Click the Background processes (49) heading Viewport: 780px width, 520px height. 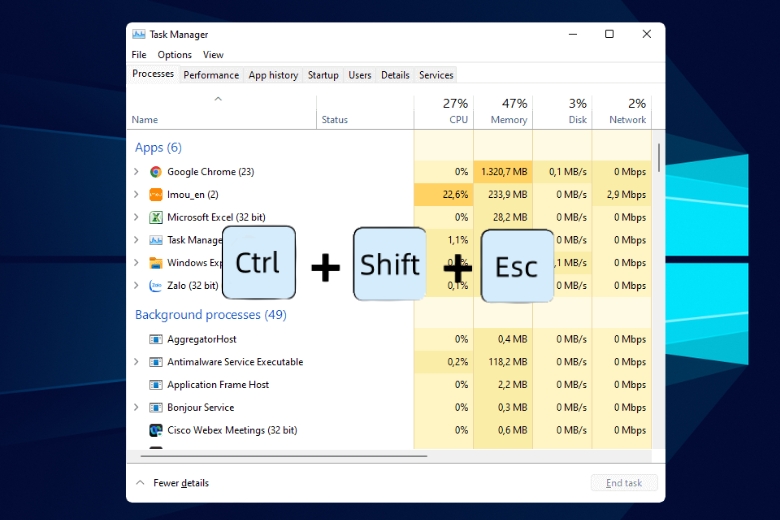pyautogui.click(x=210, y=315)
